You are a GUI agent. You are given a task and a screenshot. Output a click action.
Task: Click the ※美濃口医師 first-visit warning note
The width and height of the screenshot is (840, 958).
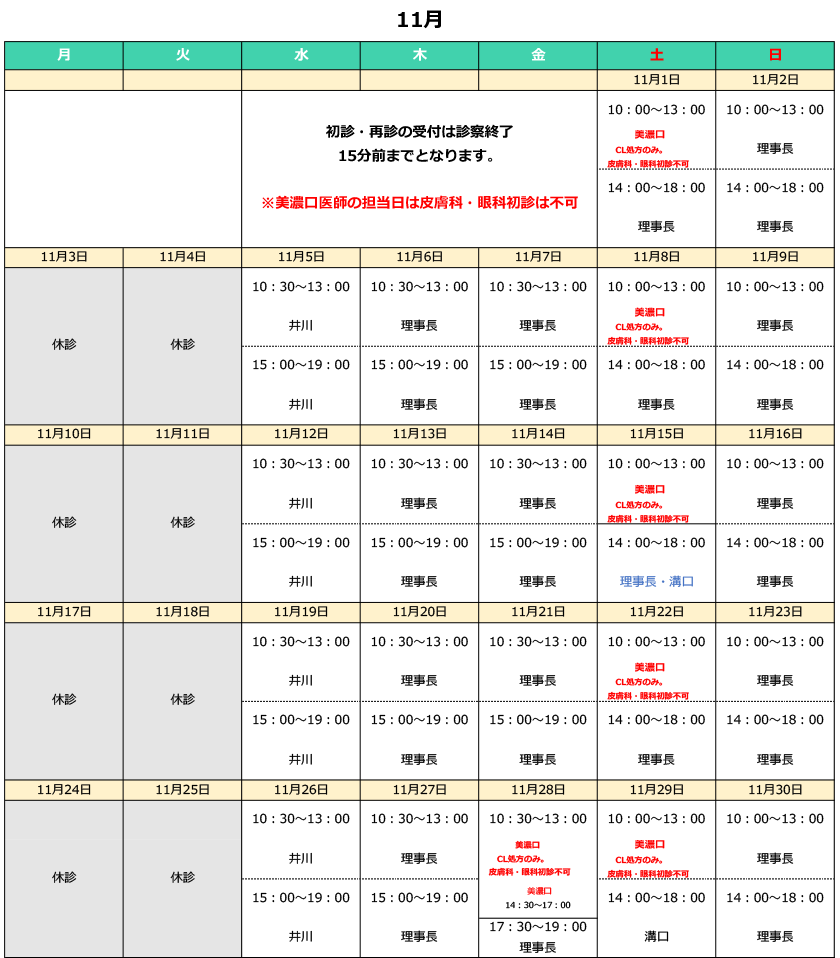tap(417, 203)
